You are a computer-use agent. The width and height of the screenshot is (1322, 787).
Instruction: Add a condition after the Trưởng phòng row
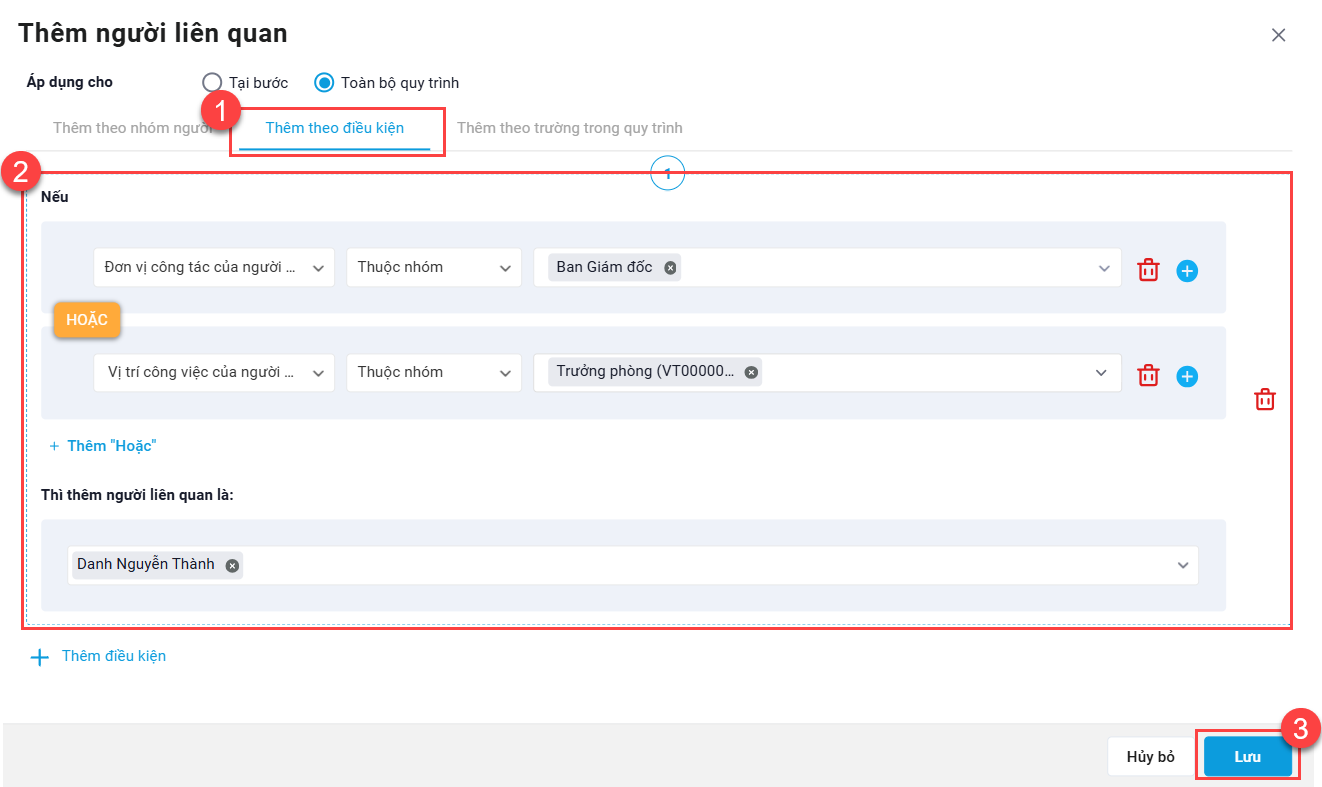pos(1187,376)
